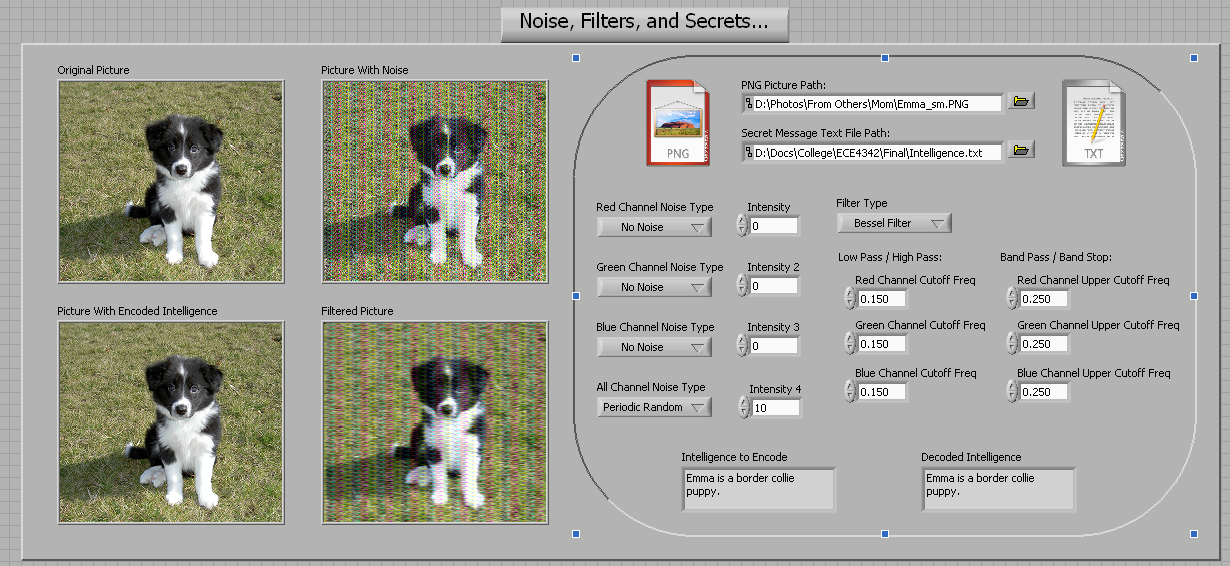Open Blue Channel Noise Type dropdown
Screen dimensions: 1230x566
654,347
